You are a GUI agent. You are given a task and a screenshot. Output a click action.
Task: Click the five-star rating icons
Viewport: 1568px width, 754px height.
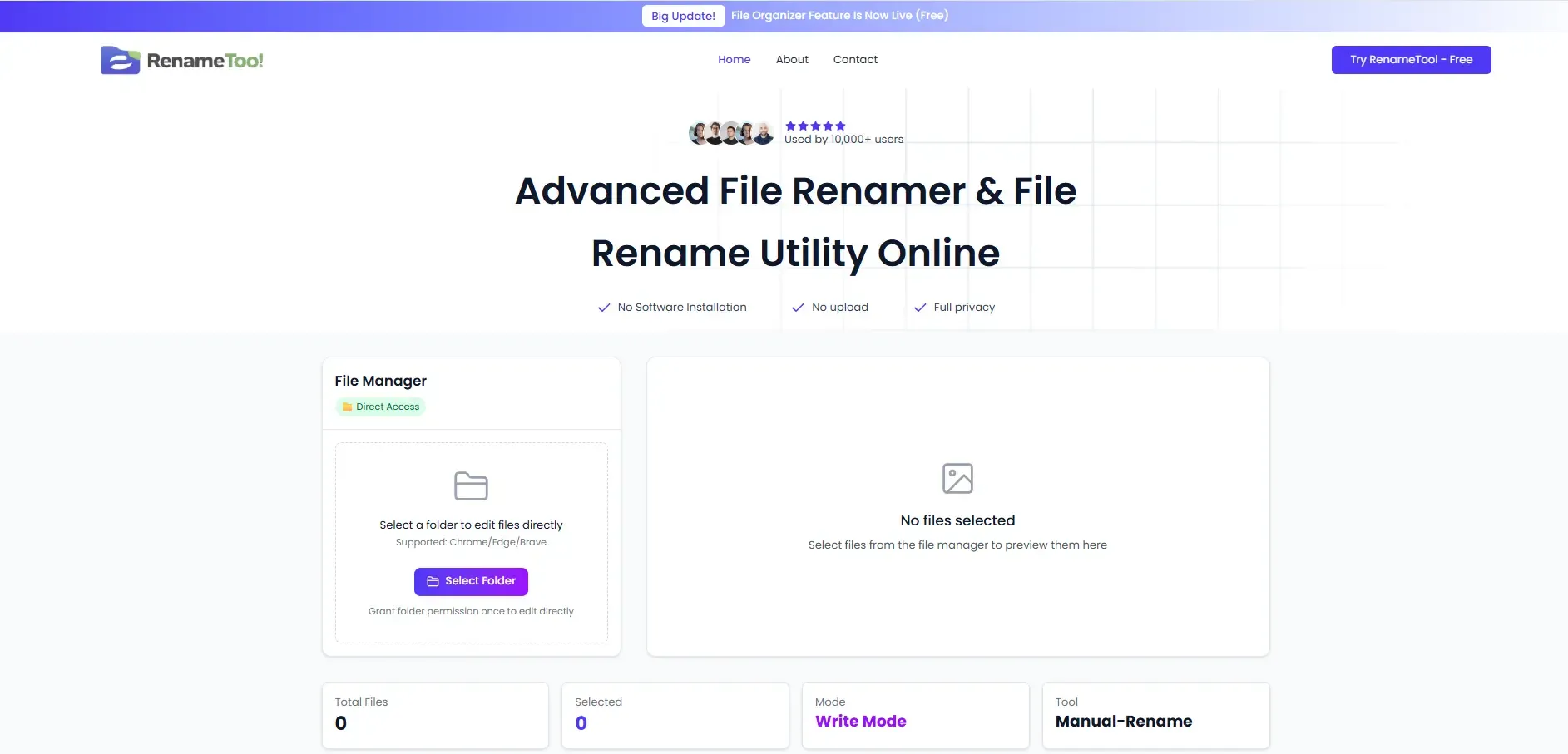[815, 126]
